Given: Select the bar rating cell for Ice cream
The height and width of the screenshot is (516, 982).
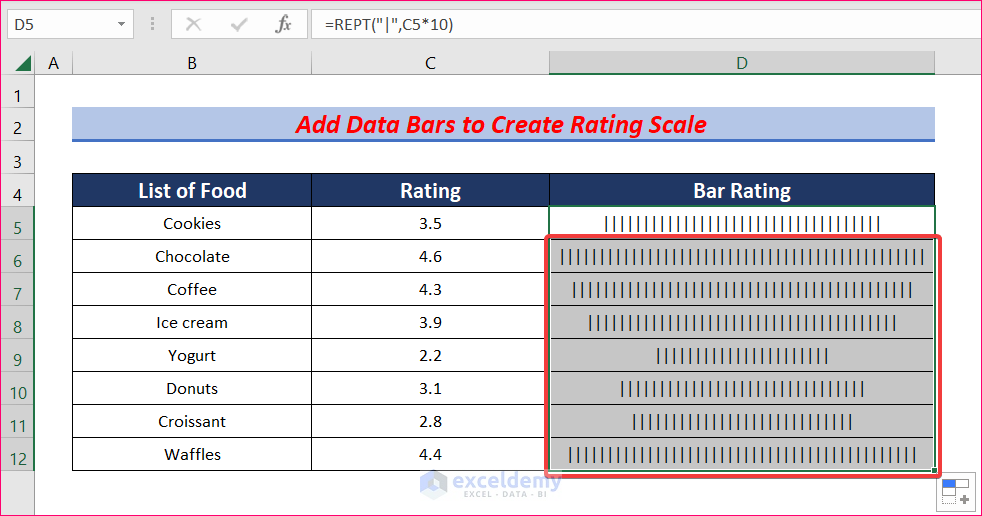Looking at the screenshot, I should (x=742, y=322).
